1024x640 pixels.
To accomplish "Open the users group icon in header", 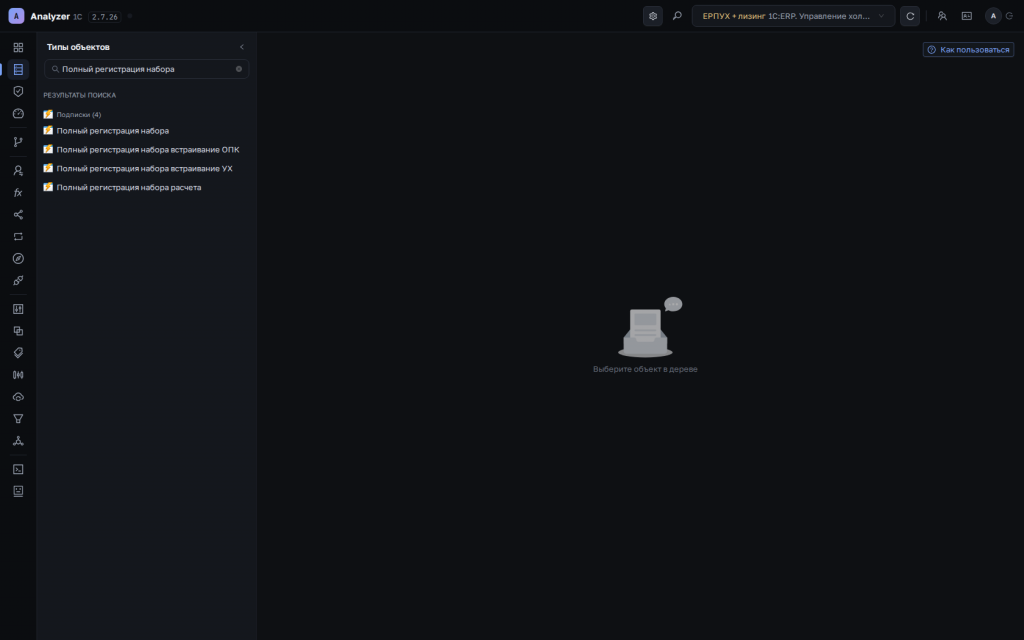I will coord(942,16).
